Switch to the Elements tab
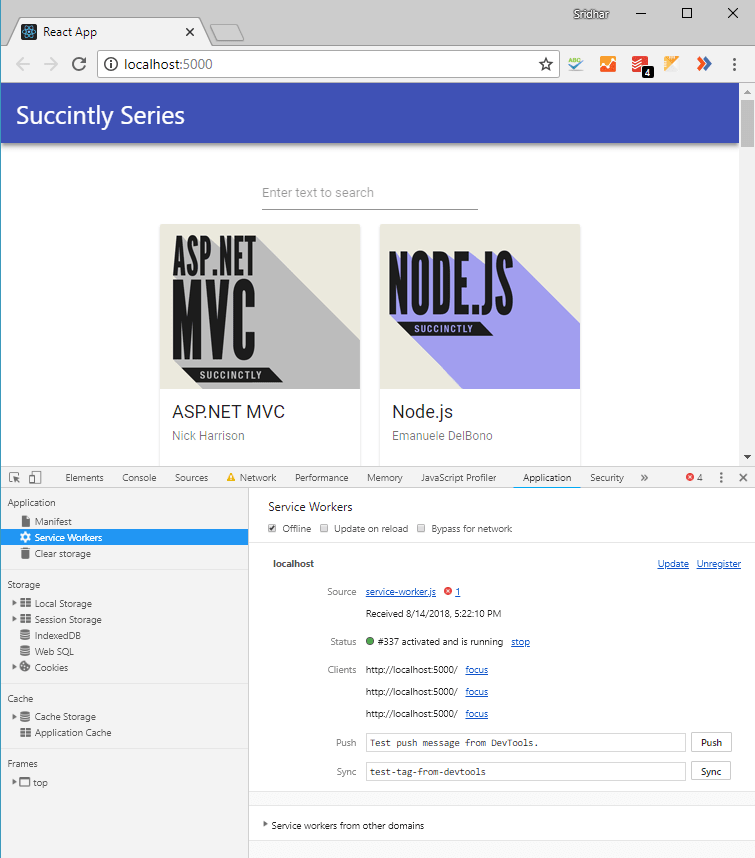Image resolution: width=755 pixels, height=858 pixels. tap(84, 477)
